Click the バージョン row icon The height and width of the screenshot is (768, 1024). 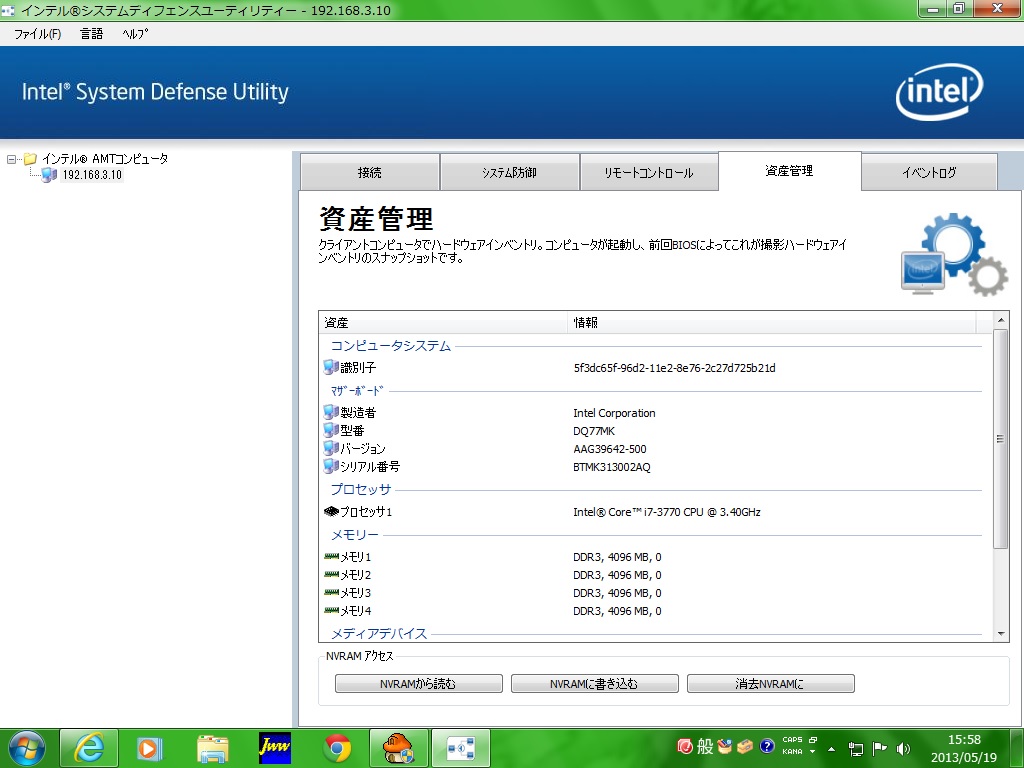click(x=331, y=448)
